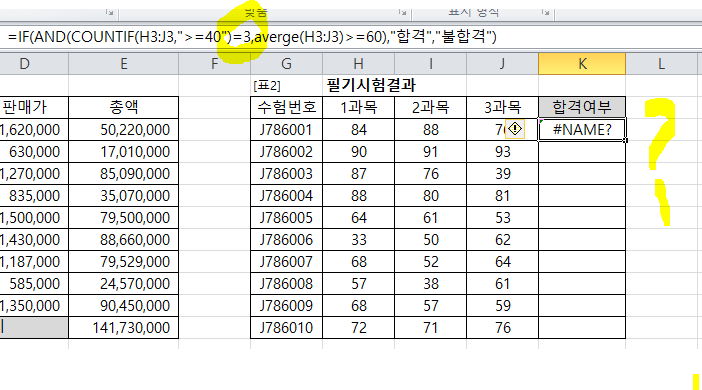Select cell J786007

(287, 261)
